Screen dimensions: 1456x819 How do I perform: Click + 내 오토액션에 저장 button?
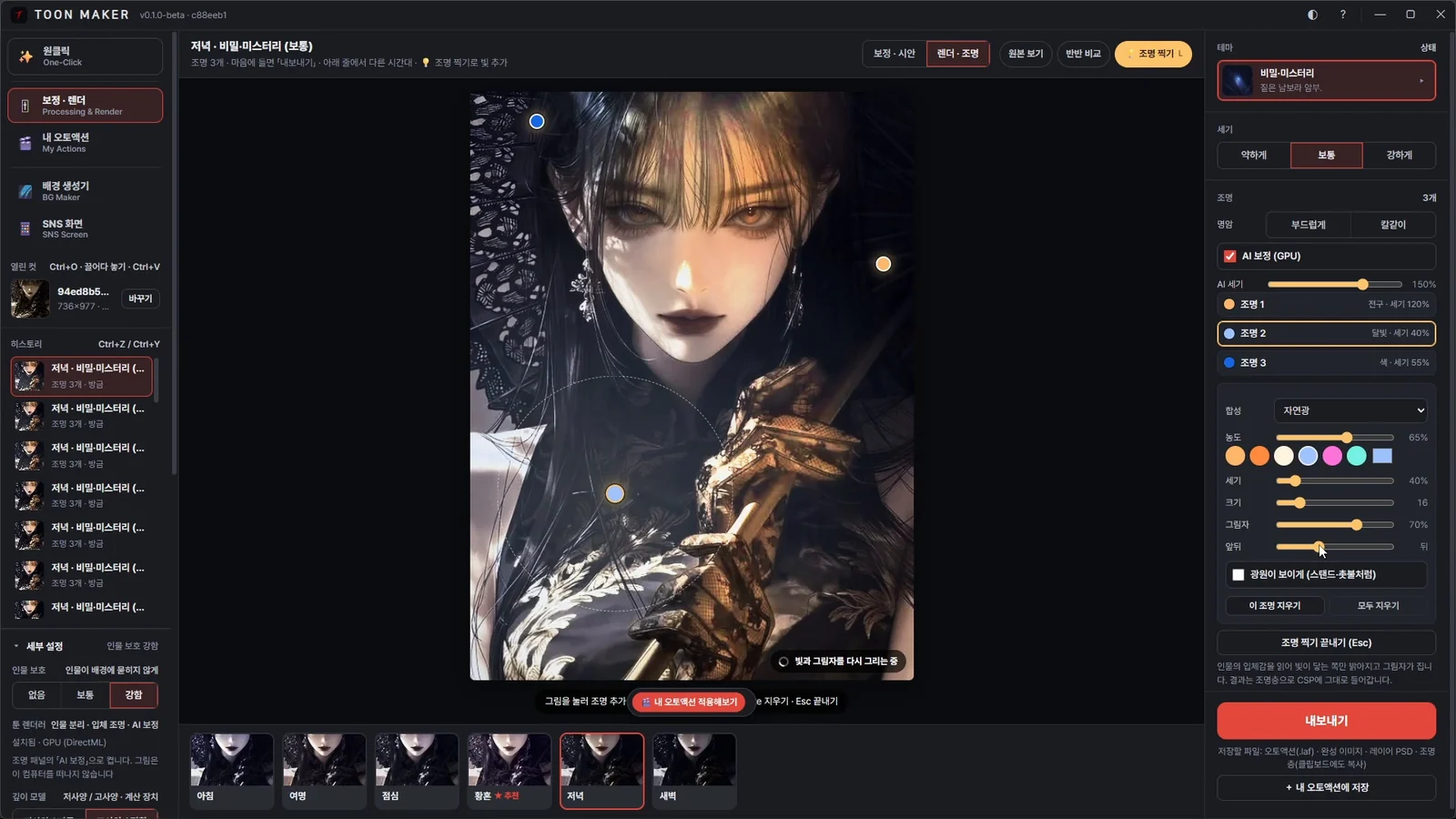(1327, 787)
